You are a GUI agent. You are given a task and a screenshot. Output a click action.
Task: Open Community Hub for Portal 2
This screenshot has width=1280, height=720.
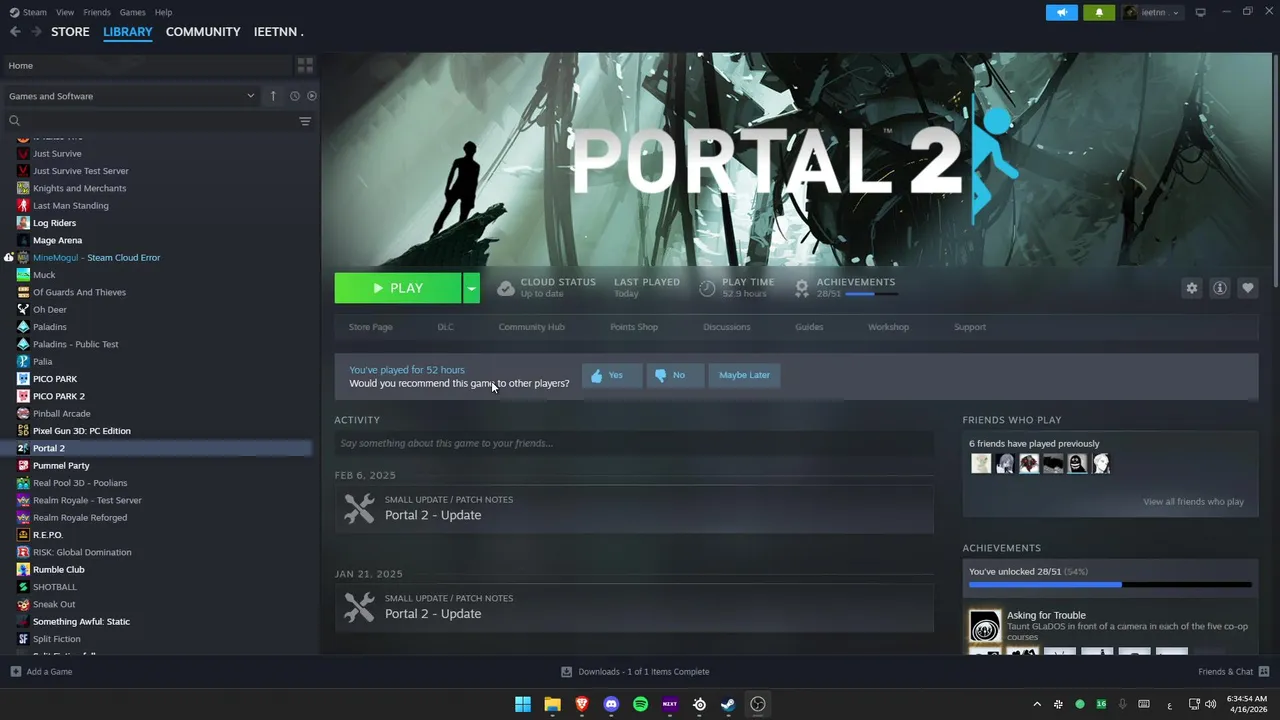[x=531, y=327]
